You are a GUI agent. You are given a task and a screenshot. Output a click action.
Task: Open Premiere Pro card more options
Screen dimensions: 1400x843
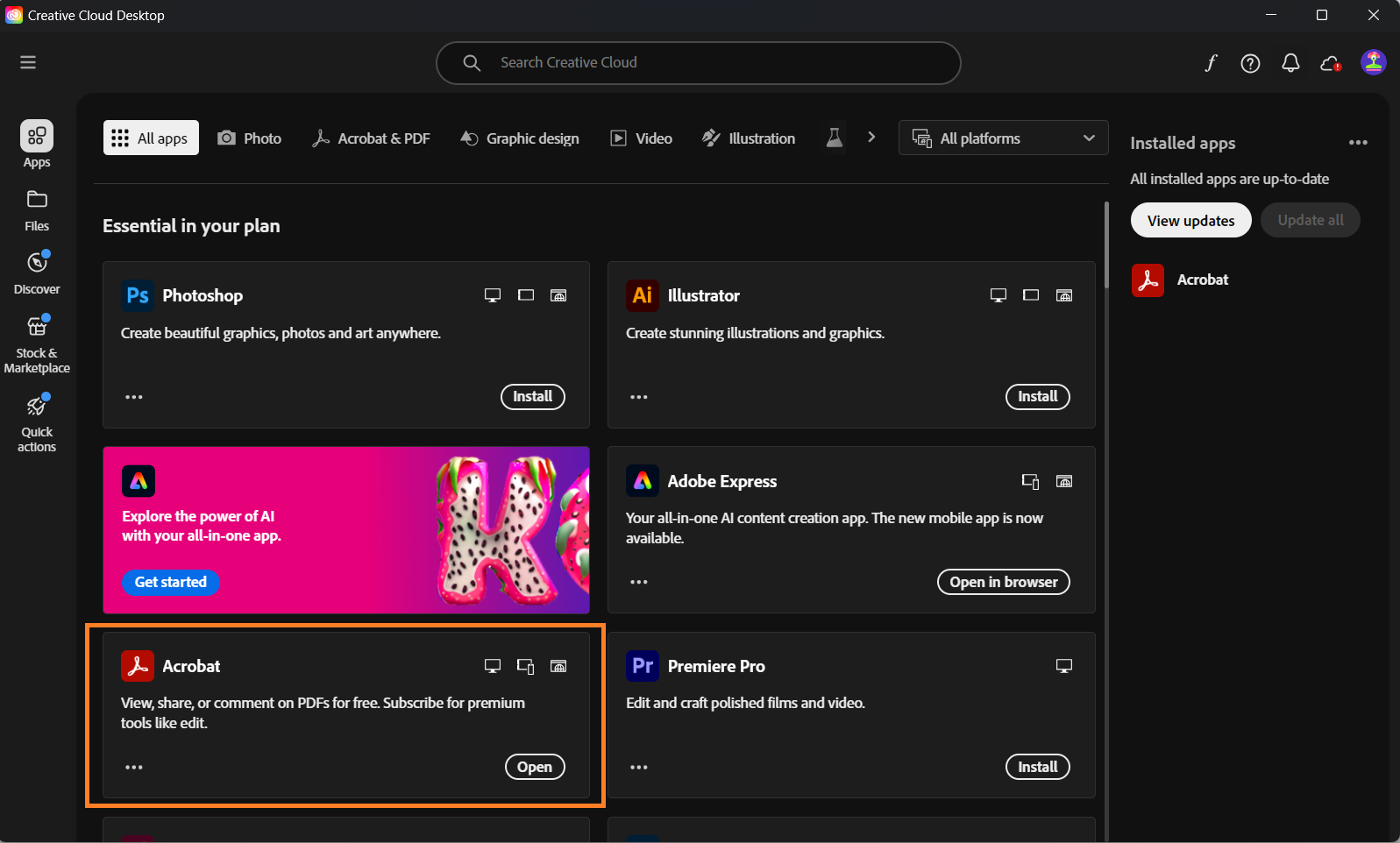639,767
